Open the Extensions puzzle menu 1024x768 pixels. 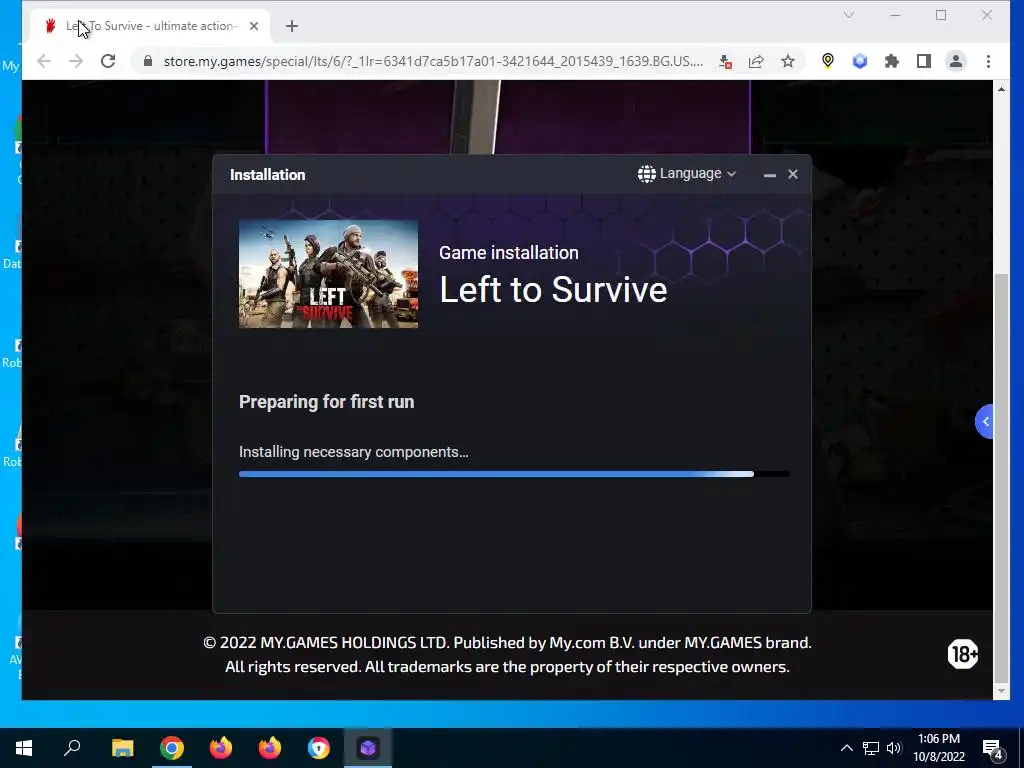[x=891, y=61]
